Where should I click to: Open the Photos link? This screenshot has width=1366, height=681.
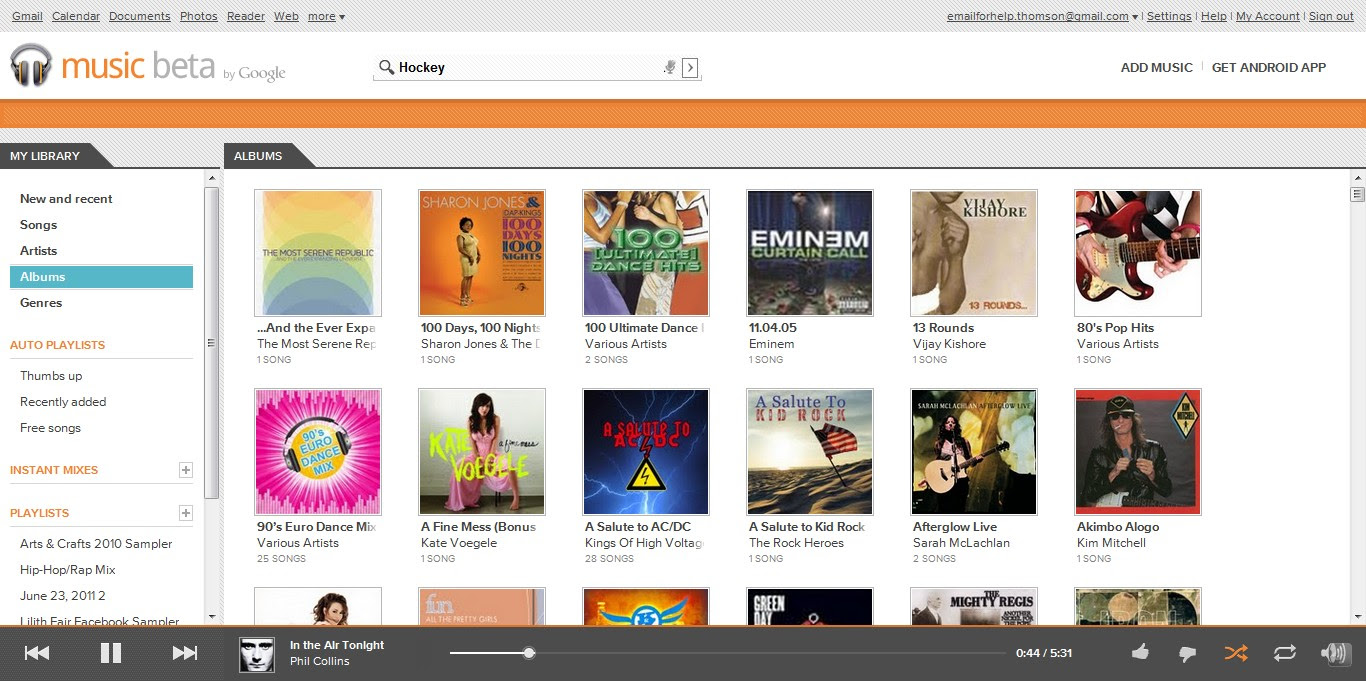click(x=199, y=16)
